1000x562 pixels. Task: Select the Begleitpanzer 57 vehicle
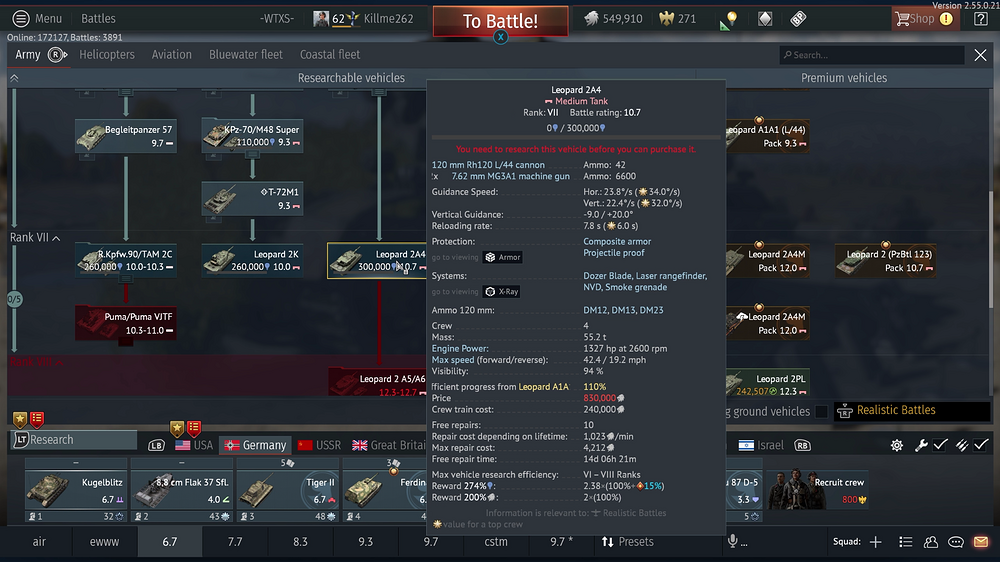pyautogui.click(x=126, y=136)
